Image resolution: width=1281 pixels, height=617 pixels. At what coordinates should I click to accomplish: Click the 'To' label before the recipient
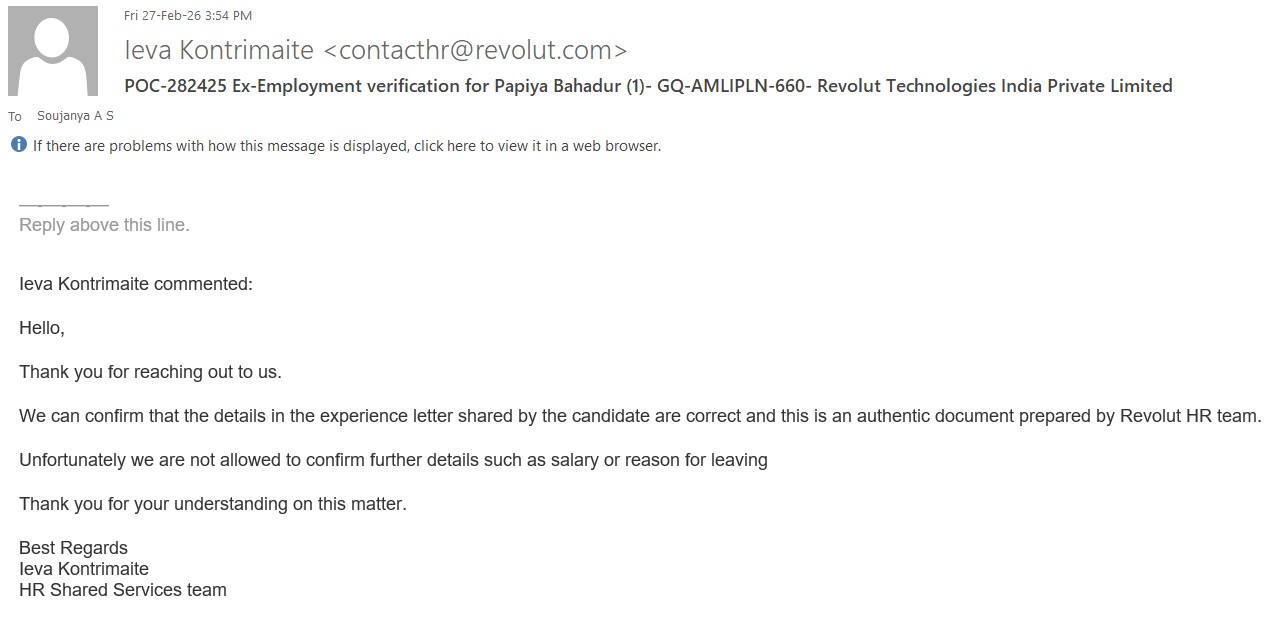(x=15, y=116)
